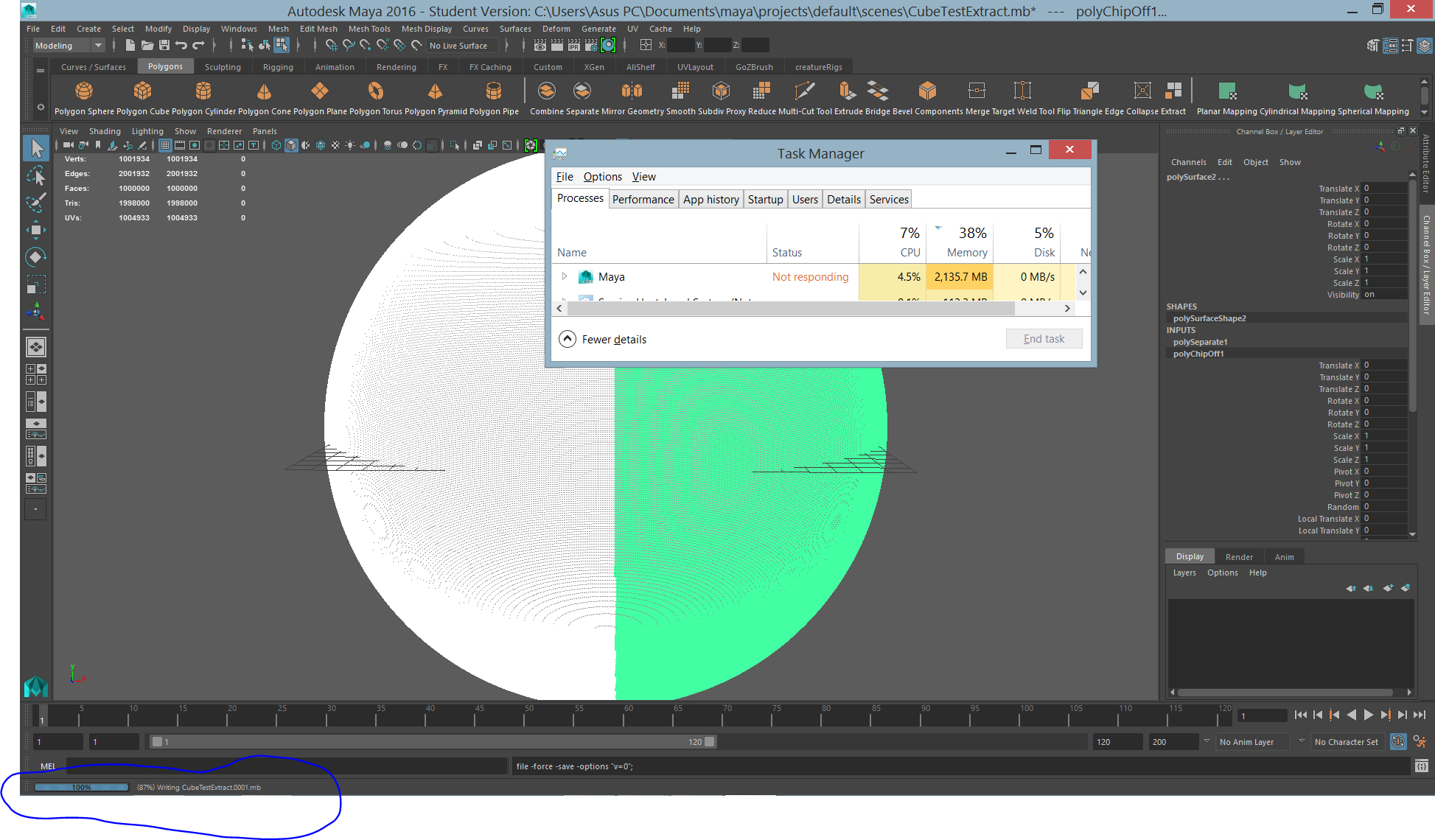
Task: Toggle film gate in viewport toolbar
Action: [x=180, y=145]
